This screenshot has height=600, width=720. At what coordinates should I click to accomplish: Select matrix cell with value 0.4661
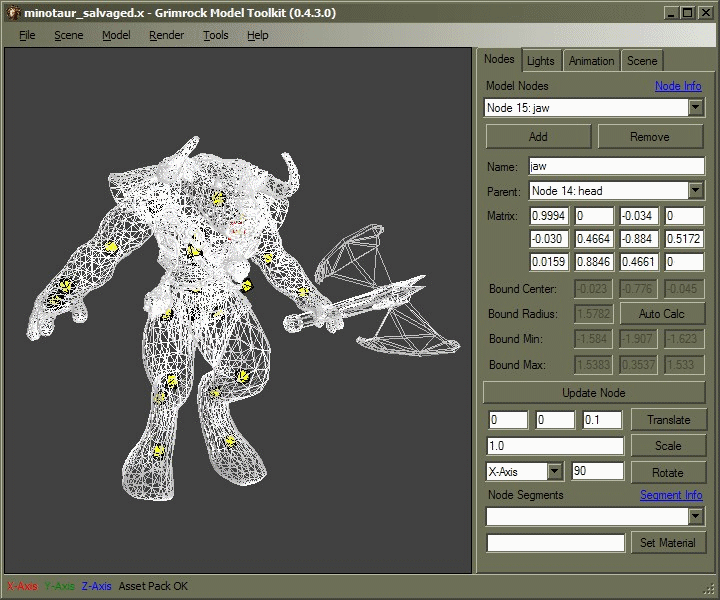[639, 262]
